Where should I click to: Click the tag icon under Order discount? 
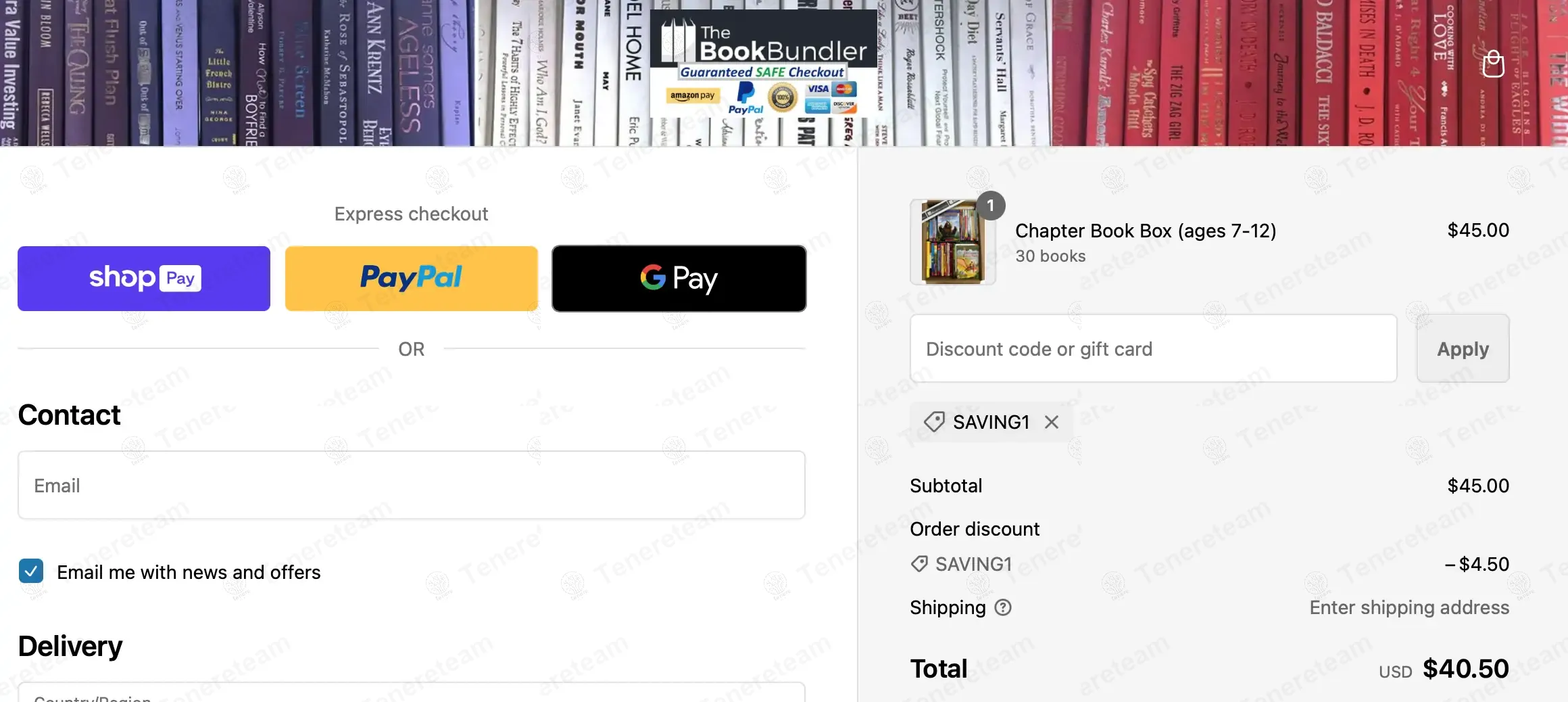click(x=919, y=564)
